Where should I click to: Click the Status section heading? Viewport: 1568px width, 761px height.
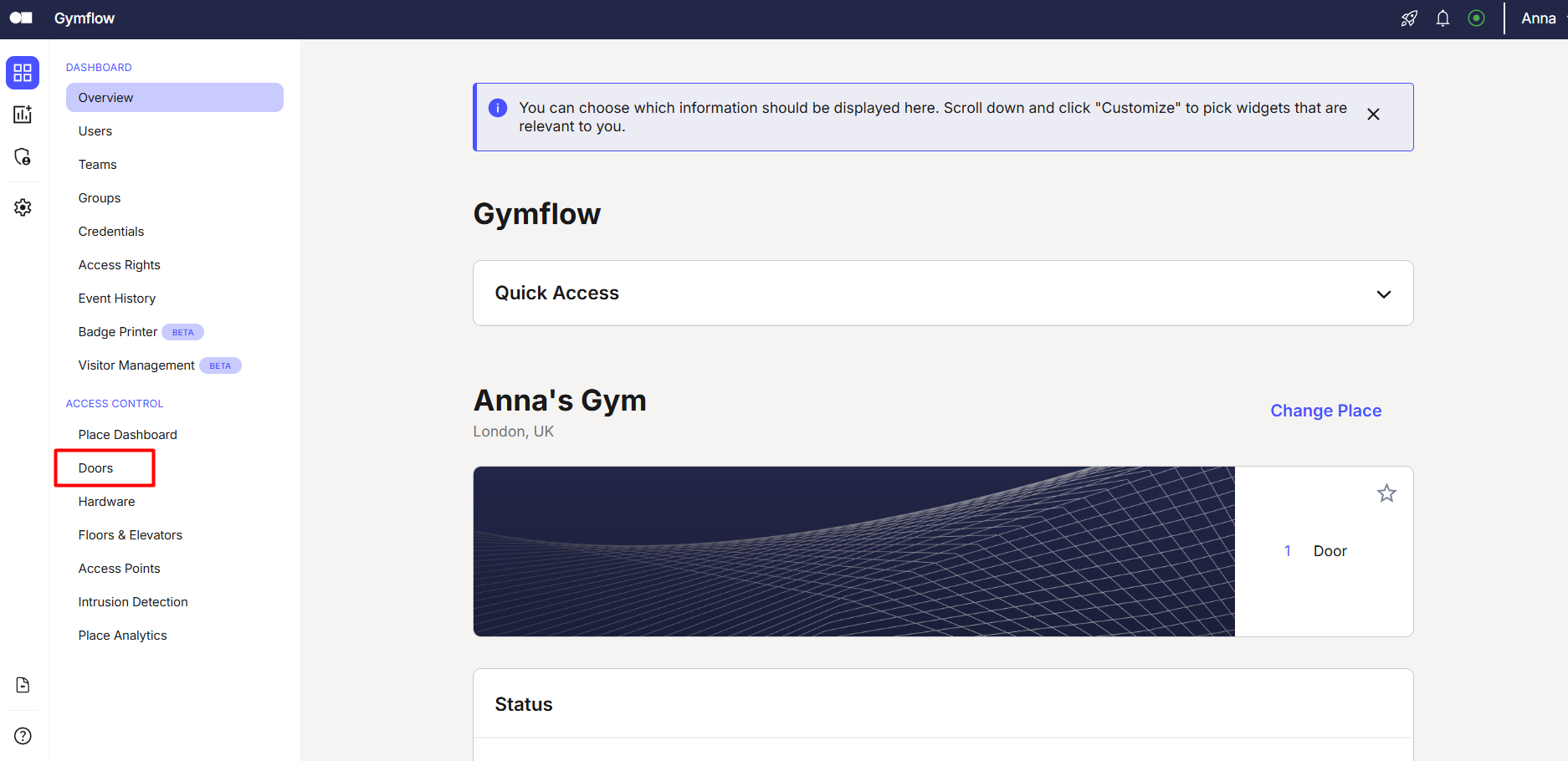tap(524, 704)
